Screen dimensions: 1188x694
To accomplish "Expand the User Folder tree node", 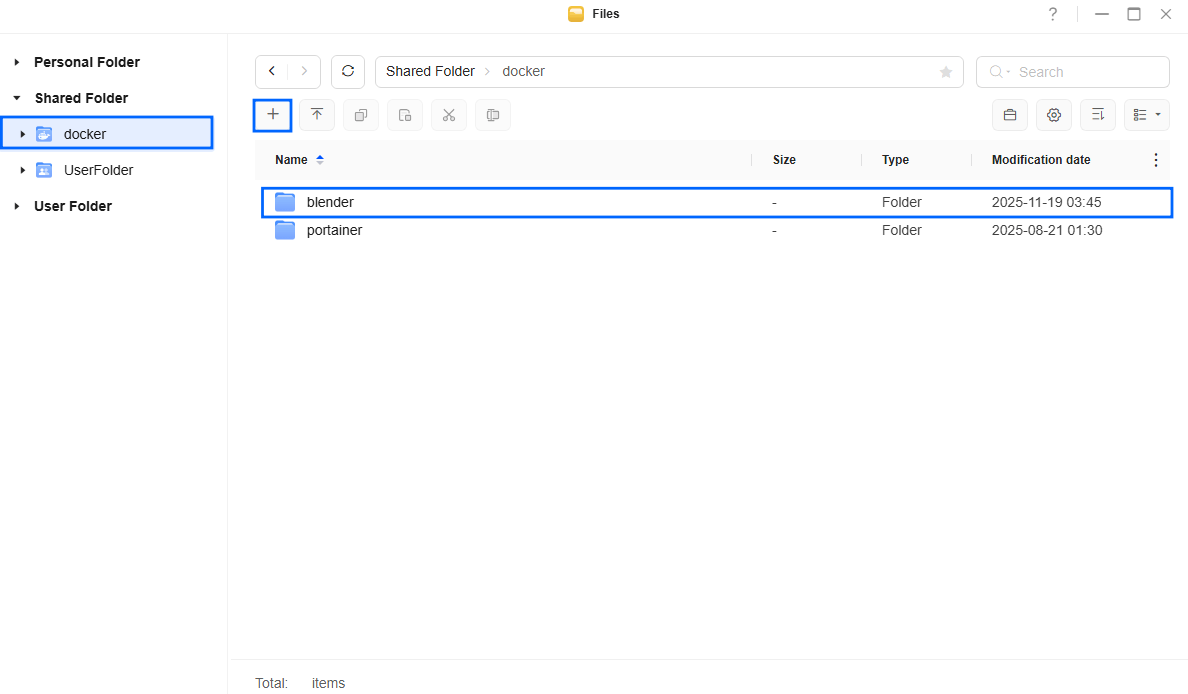I will tap(17, 206).
